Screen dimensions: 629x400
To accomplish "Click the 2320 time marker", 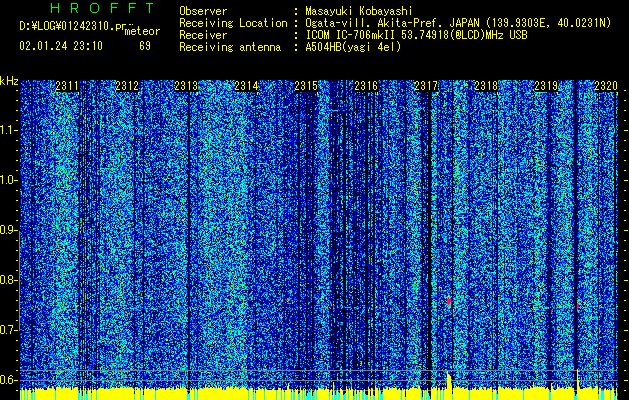I will (606, 86).
